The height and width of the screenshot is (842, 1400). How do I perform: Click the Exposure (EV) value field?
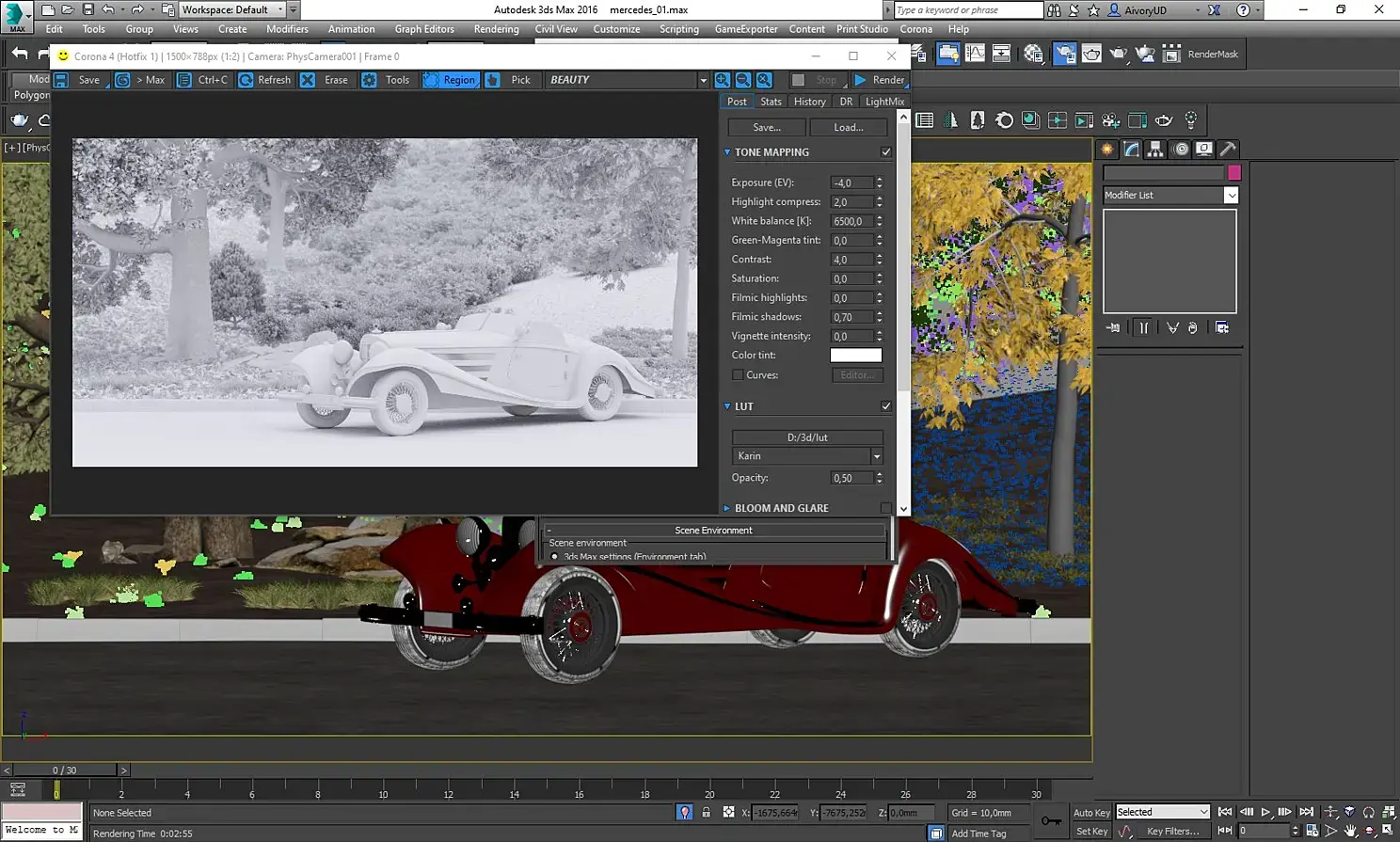click(851, 183)
